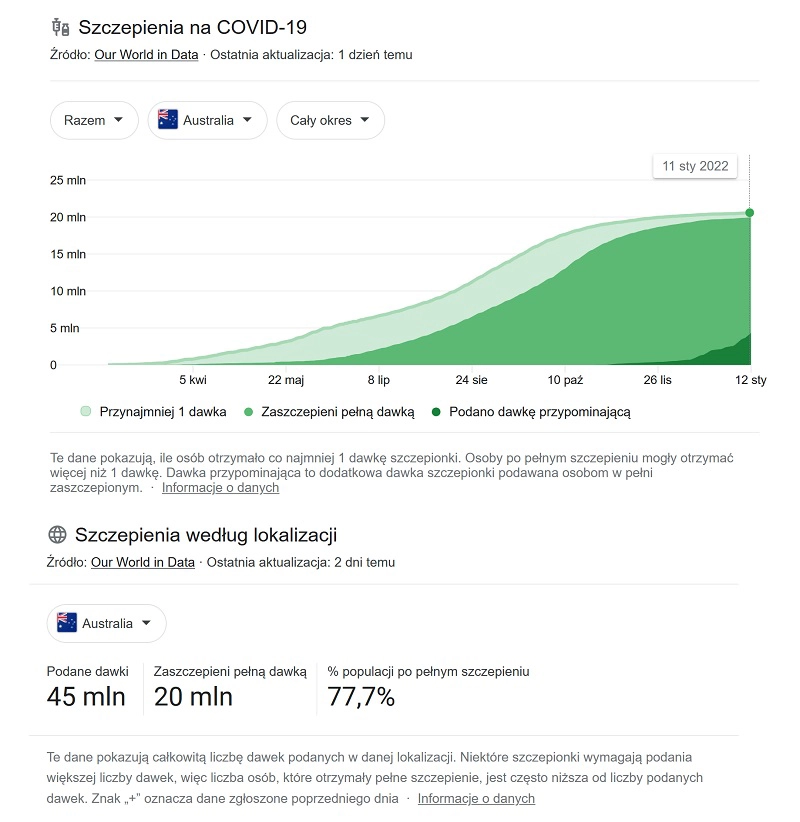Click 'Informacje o danych' link below chart
This screenshot has width=800, height=822.
pos(220,488)
